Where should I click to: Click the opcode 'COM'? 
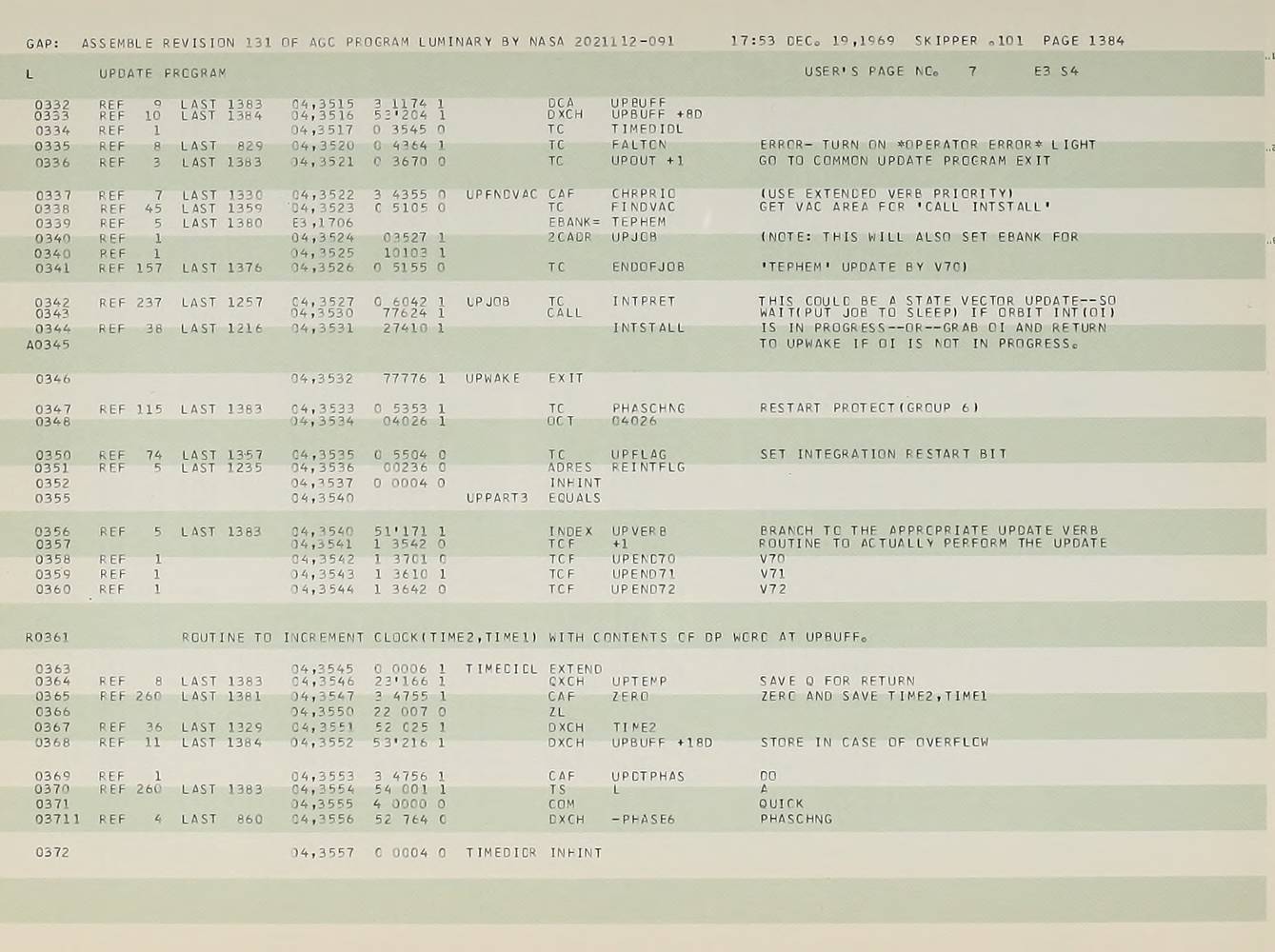point(561,804)
